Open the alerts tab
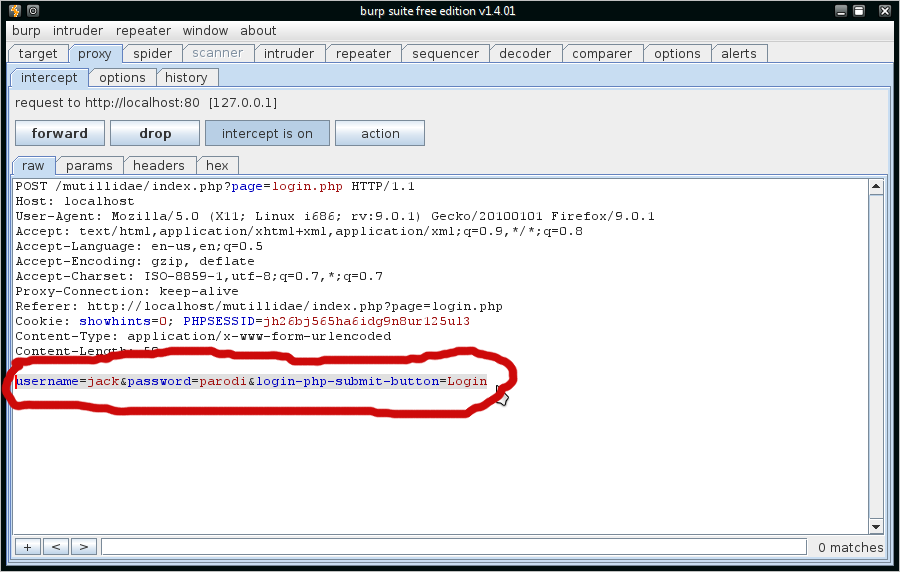 (739, 53)
